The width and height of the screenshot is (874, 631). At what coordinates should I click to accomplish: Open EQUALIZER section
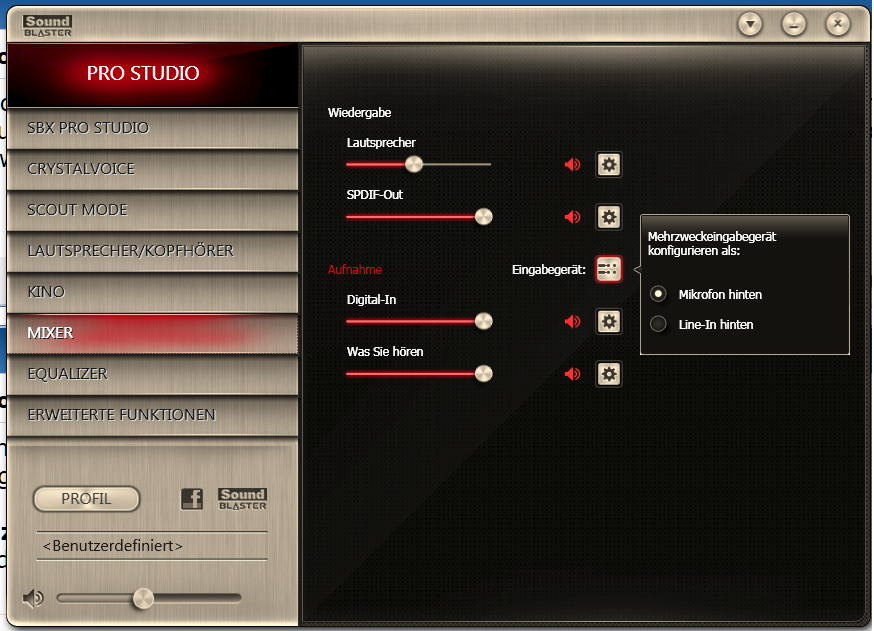click(153, 374)
